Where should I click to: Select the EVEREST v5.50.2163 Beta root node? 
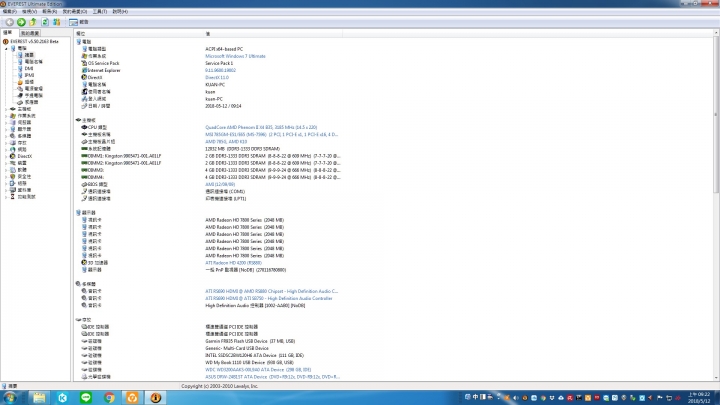[x=31, y=41]
